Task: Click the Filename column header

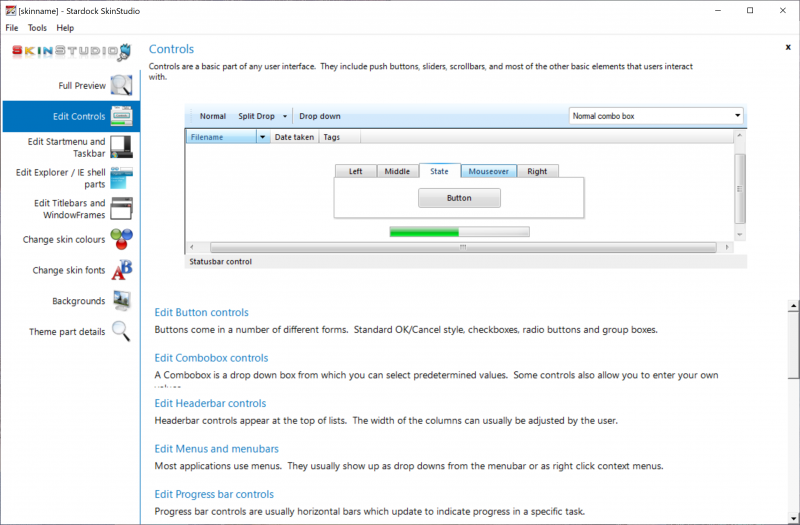Action: tap(221, 137)
